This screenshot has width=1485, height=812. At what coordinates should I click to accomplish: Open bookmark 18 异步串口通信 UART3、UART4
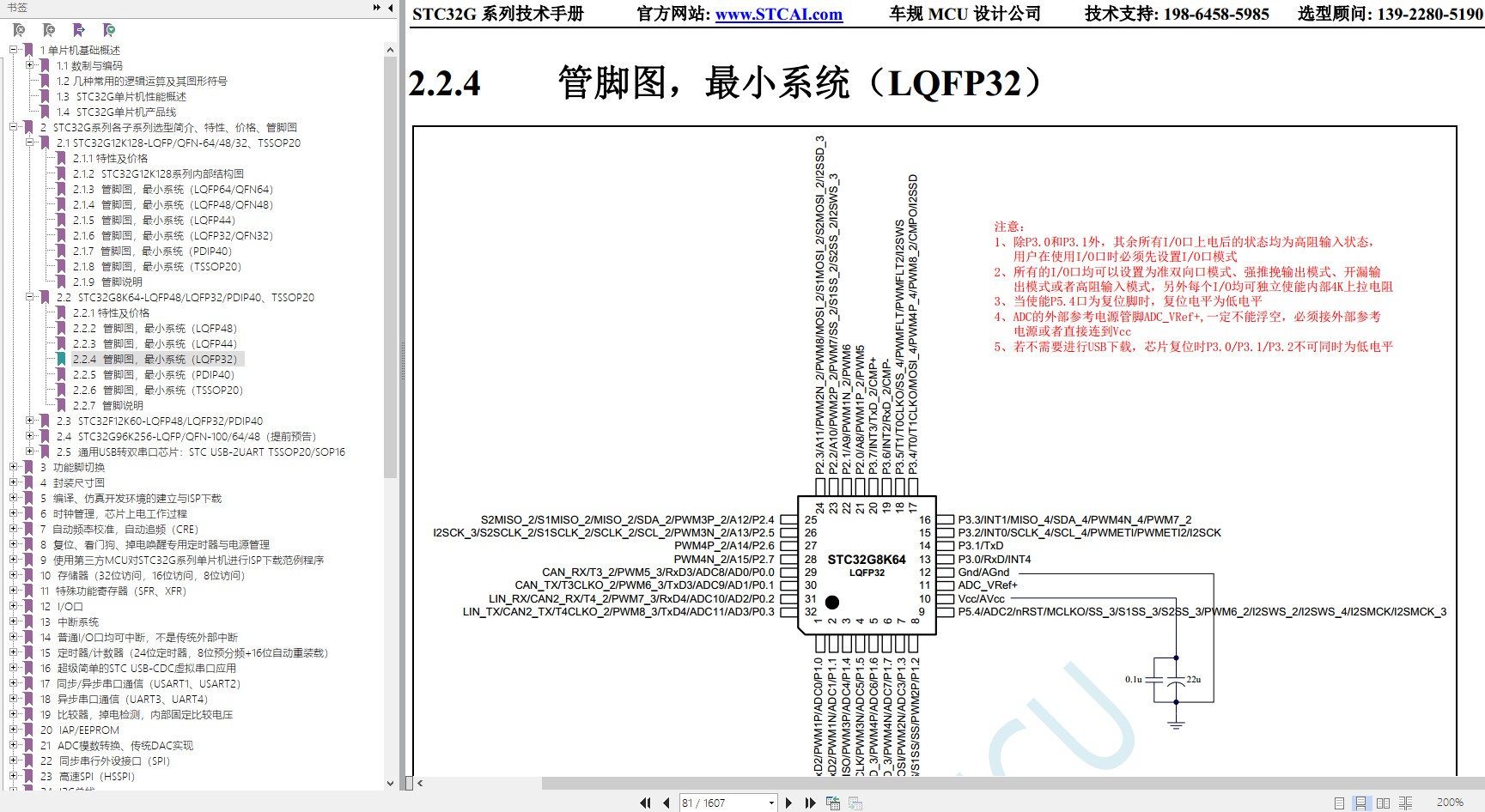click(124, 700)
